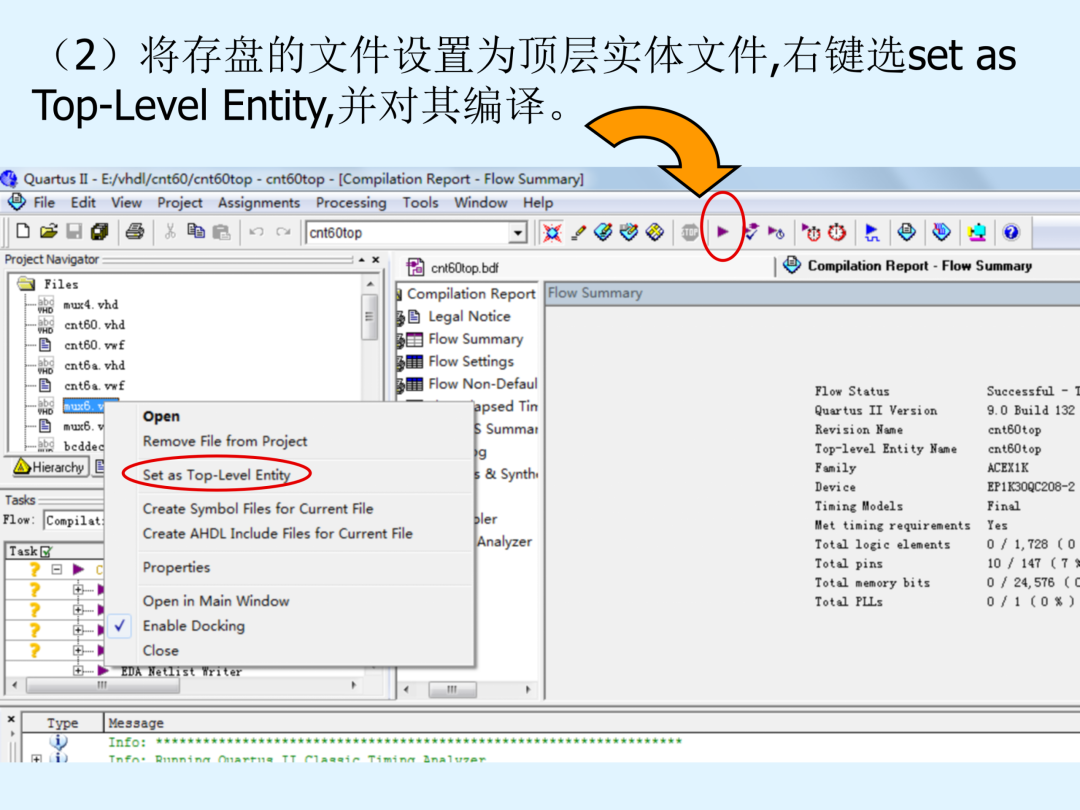Click the EP1K30QC208-2 device value
The image size is (1080, 810).
(1030, 487)
